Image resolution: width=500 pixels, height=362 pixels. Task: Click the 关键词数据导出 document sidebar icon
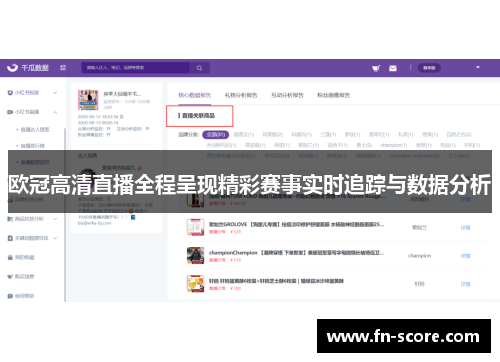click(10, 238)
